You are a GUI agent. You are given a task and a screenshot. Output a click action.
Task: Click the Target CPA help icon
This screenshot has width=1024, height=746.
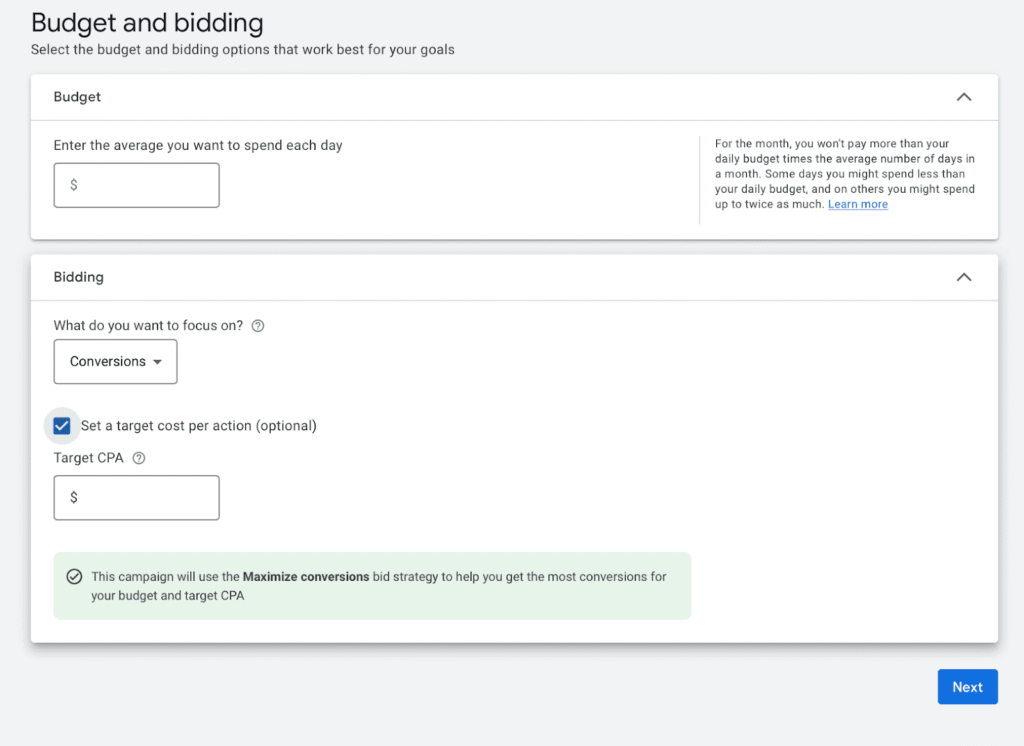pyautogui.click(x=138, y=458)
